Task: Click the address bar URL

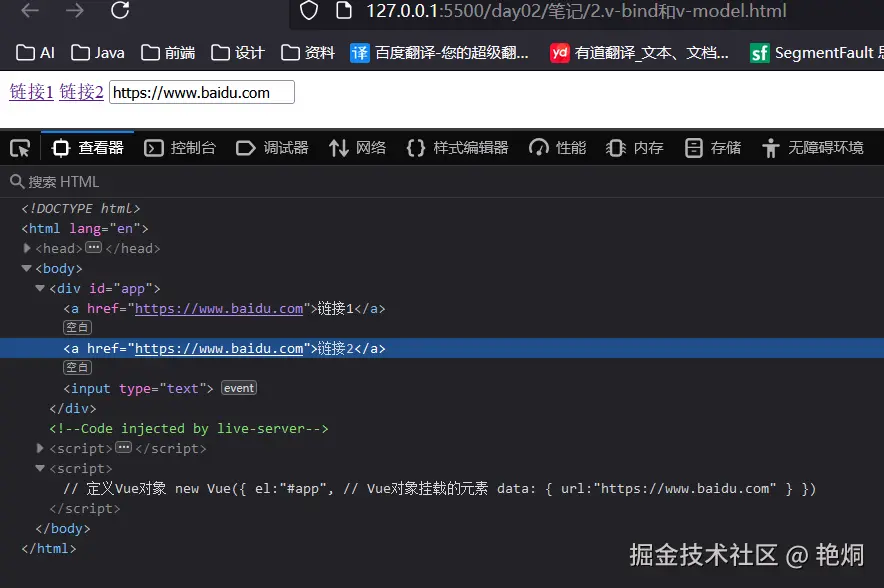Action: coord(576,11)
